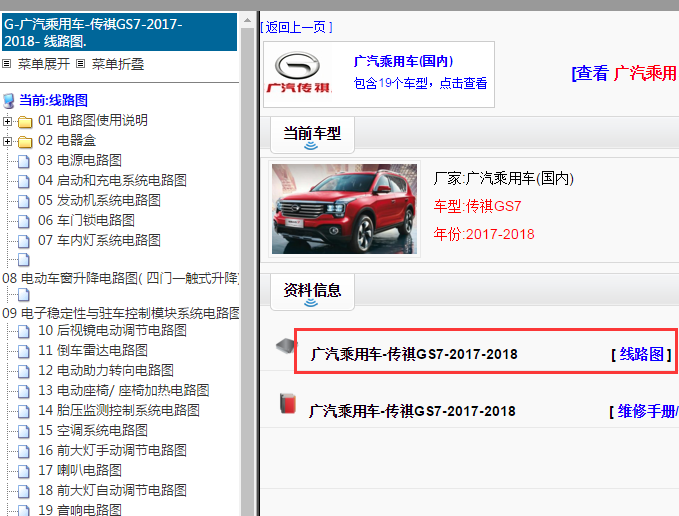Select the 当前:线路图 root node

pos(54,100)
